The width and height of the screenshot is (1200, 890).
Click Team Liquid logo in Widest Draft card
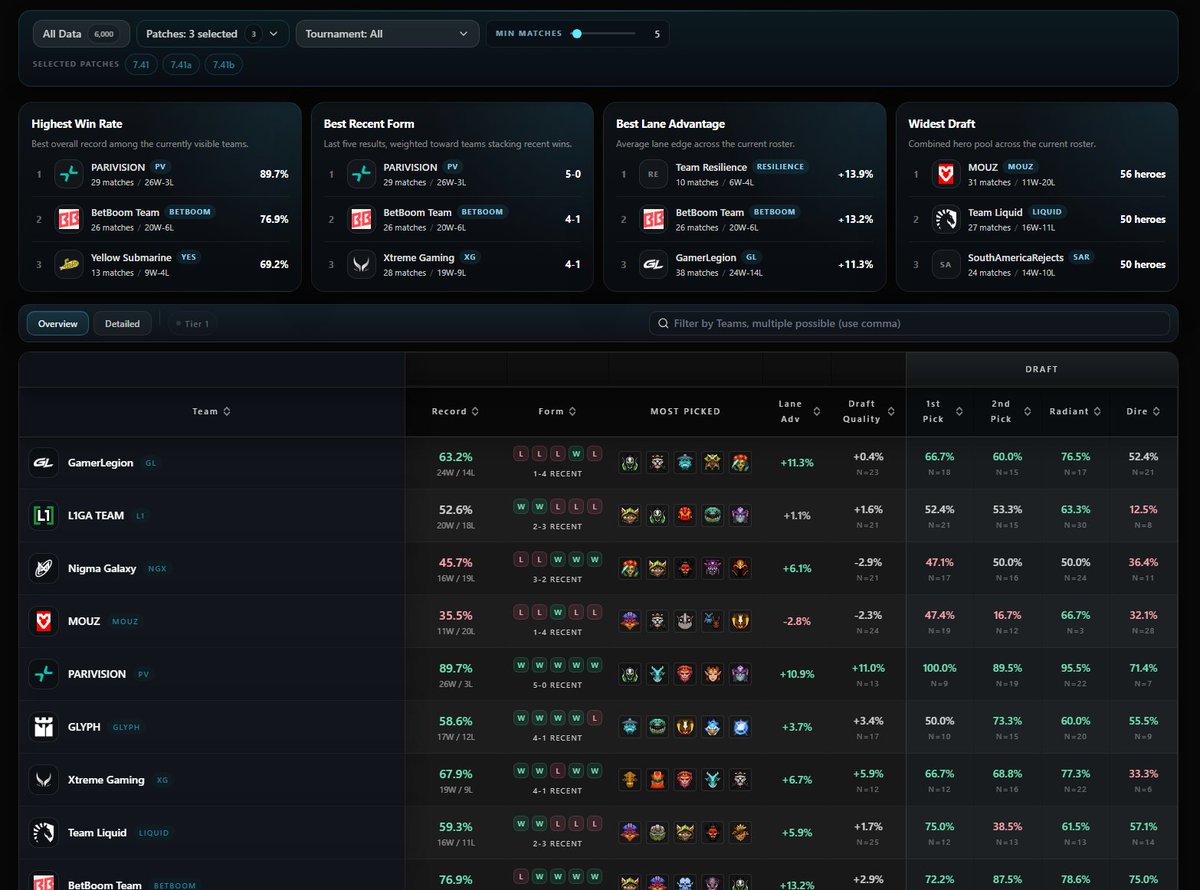click(x=946, y=219)
